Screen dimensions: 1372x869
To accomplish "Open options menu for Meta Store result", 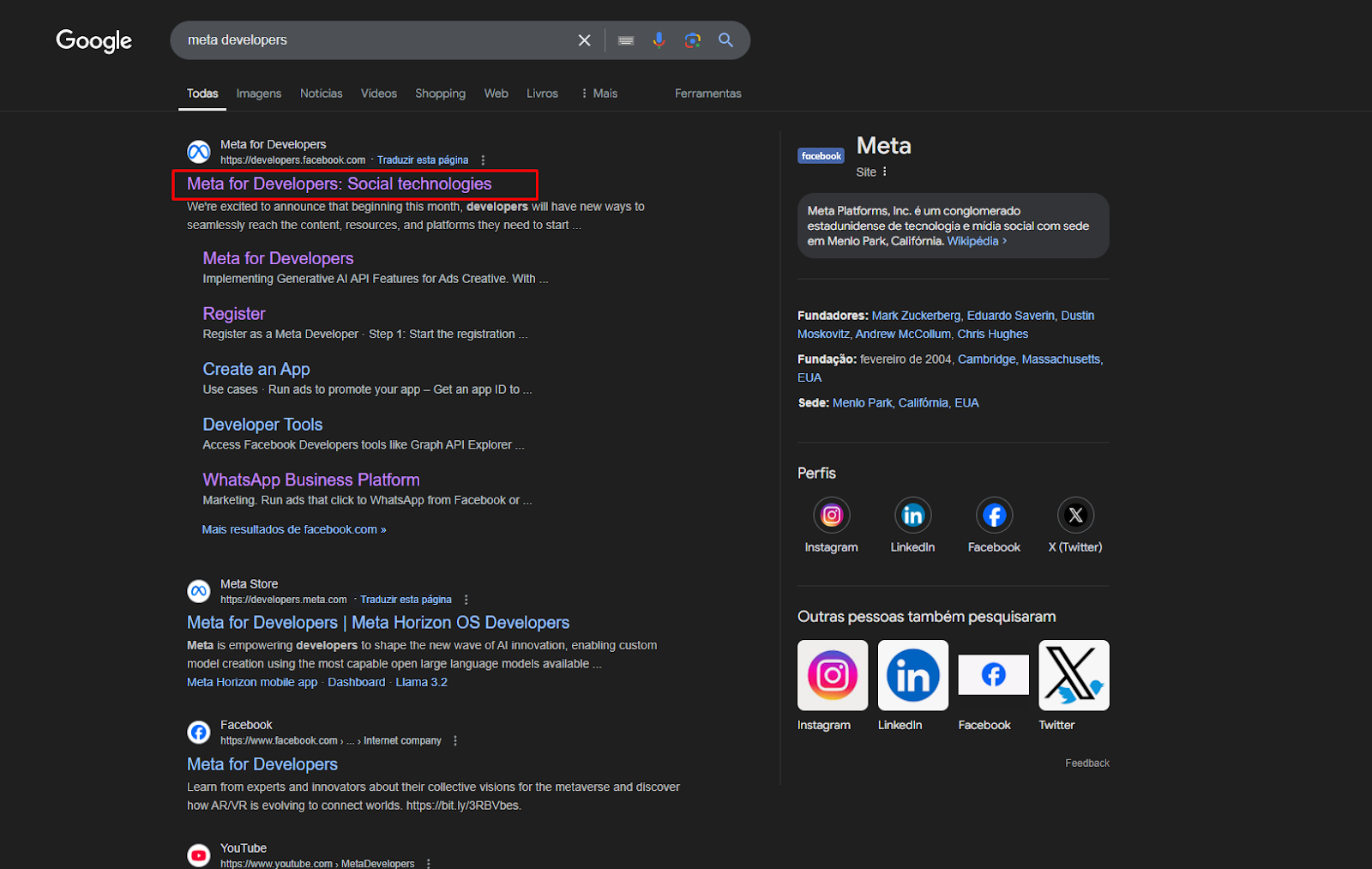I will pyautogui.click(x=466, y=600).
